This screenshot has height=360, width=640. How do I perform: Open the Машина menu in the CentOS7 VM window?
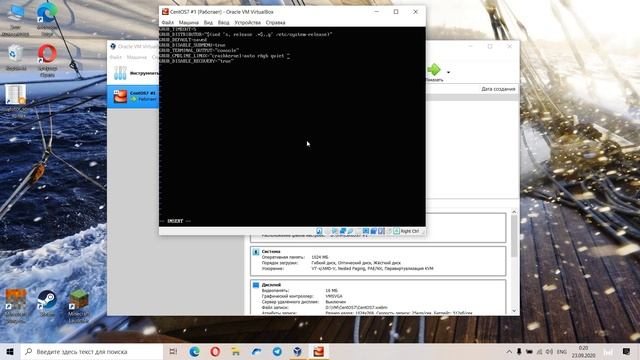(188, 22)
